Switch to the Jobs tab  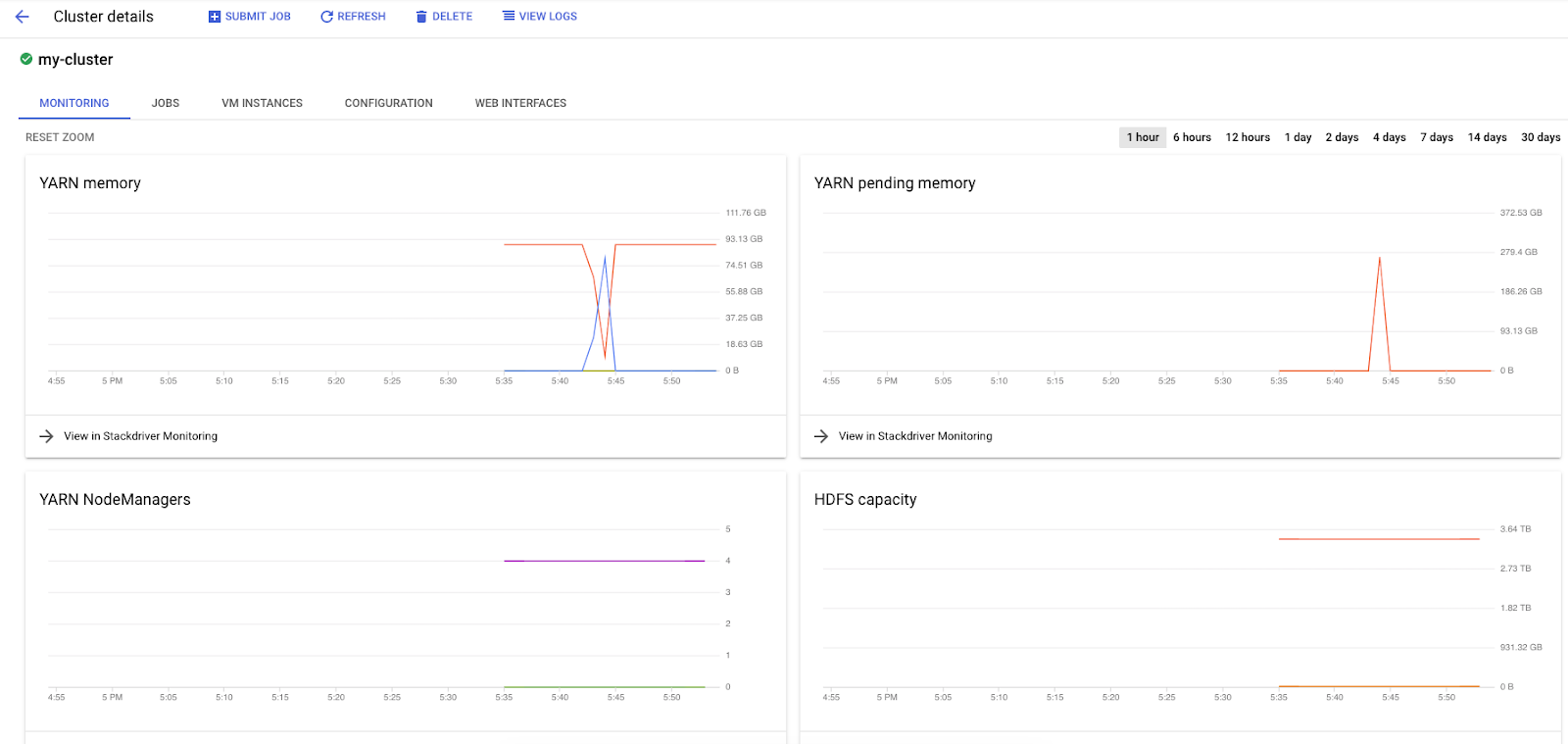(165, 103)
